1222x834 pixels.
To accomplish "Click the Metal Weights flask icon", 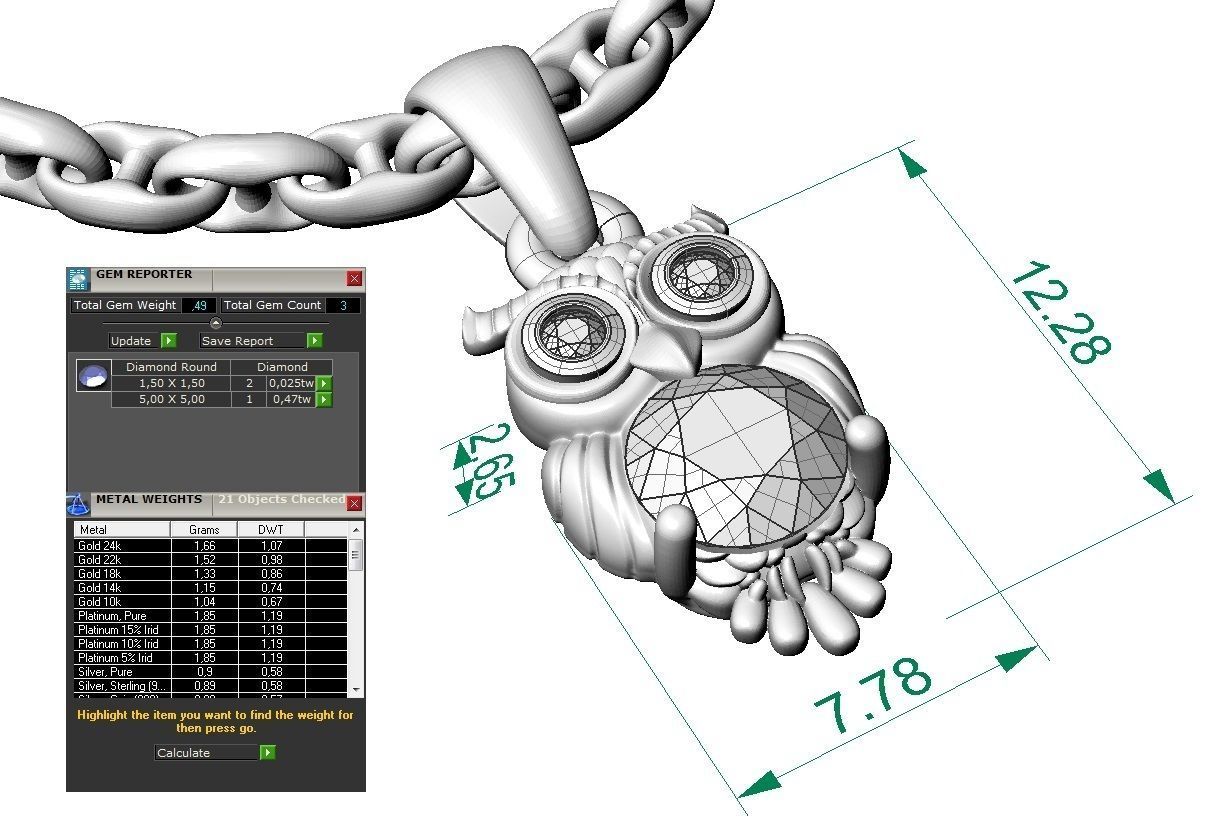I will [x=78, y=504].
